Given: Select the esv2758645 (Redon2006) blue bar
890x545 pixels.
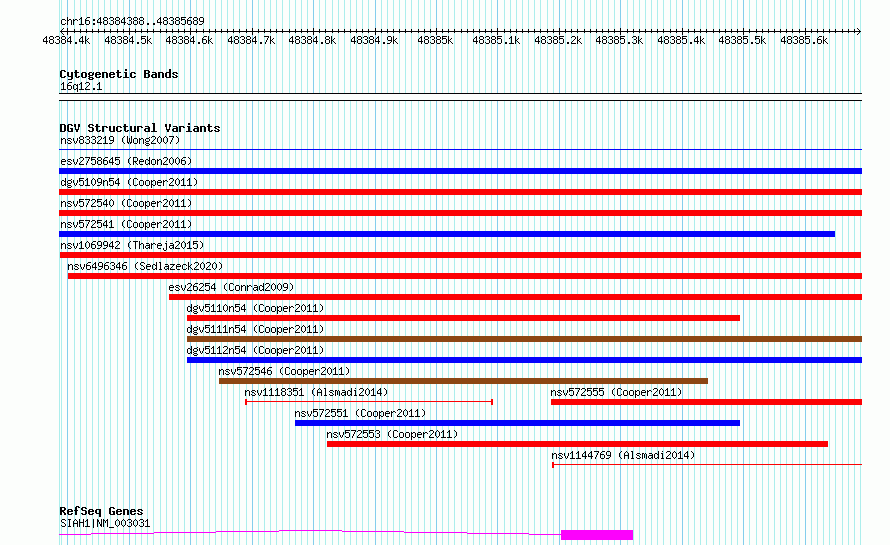Looking at the screenshot, I should [x=460, y=171].
